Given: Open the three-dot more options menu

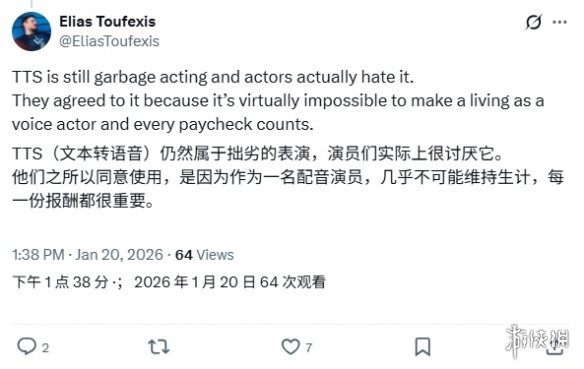Looking at the screenshot, I should point(559,22).
